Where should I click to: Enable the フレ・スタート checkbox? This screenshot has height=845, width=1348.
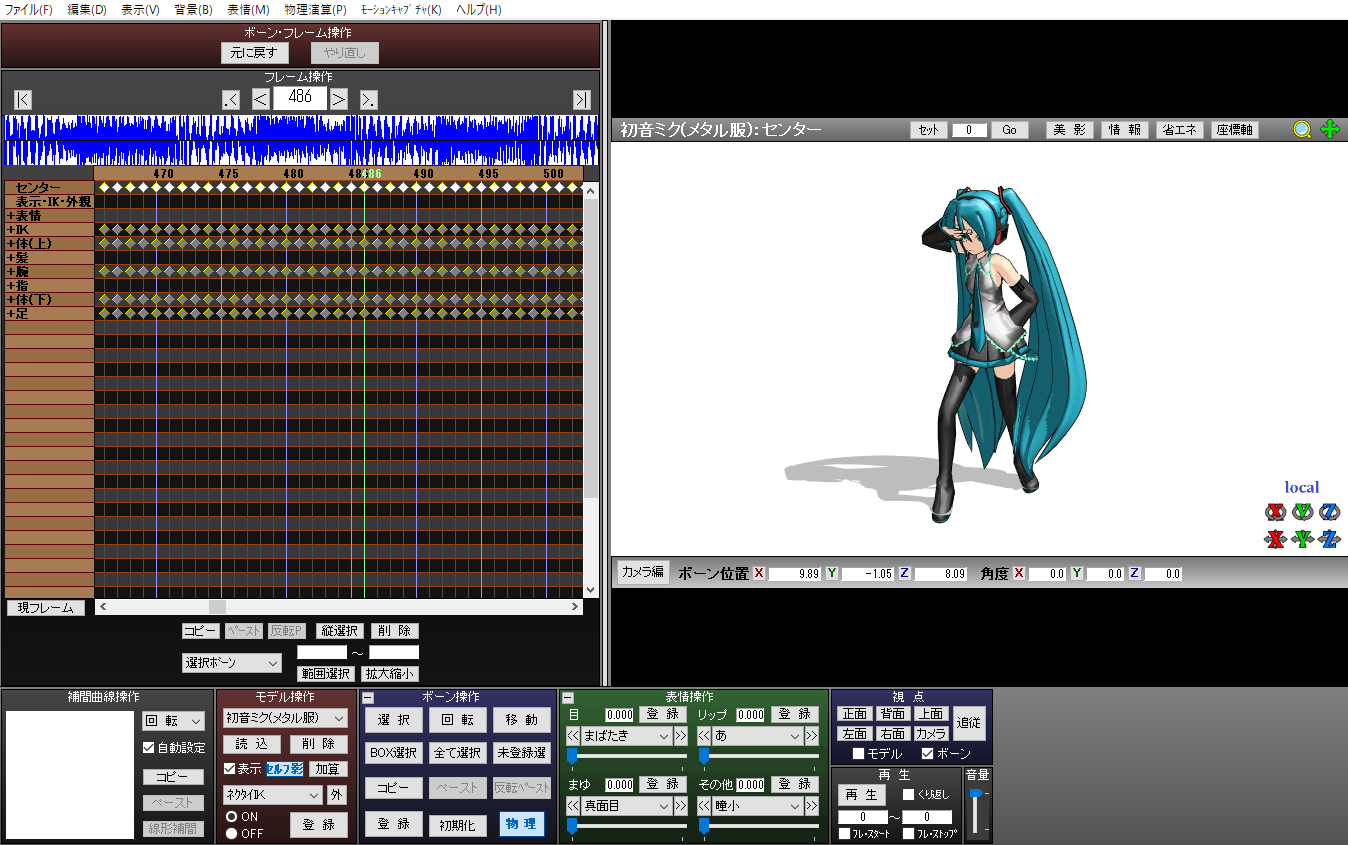coord(845,834)
